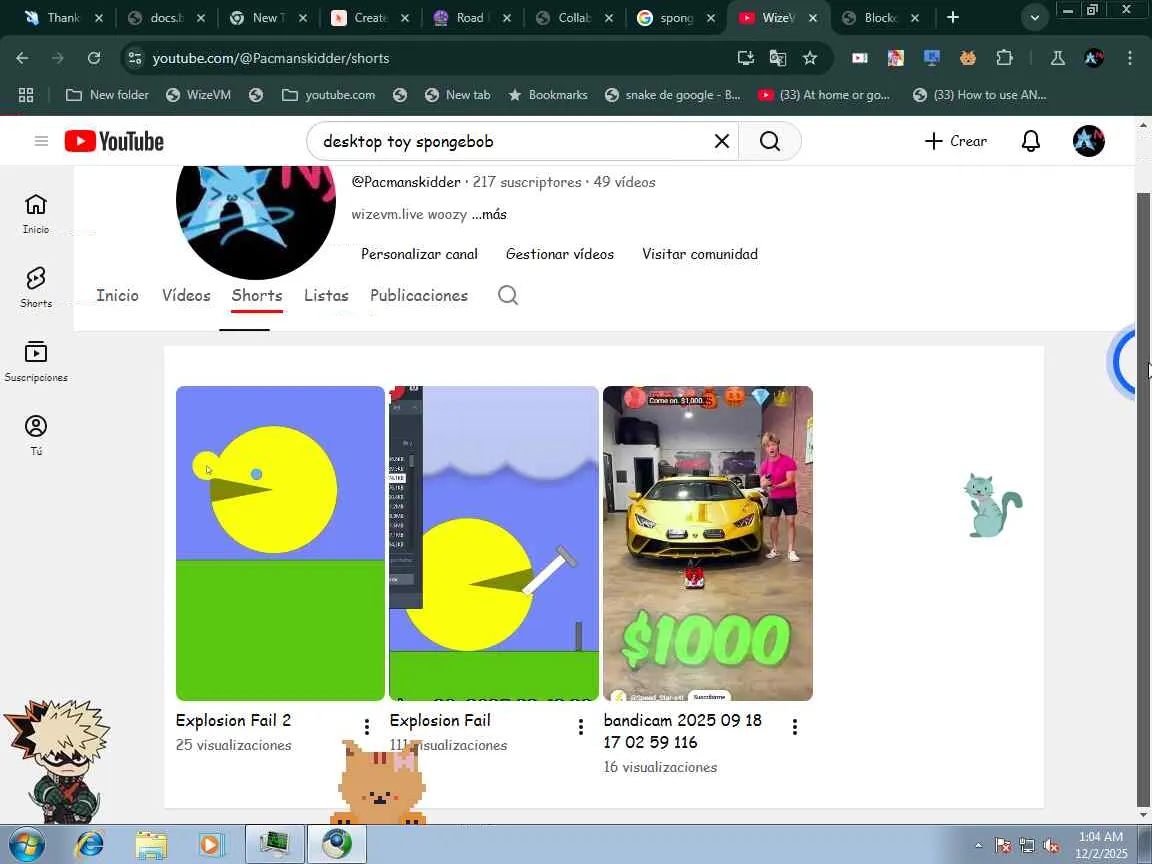Screen dimensions: 1152x864
Task: Click bandicam 2025 09 18 title
Action: click(683, 731)
